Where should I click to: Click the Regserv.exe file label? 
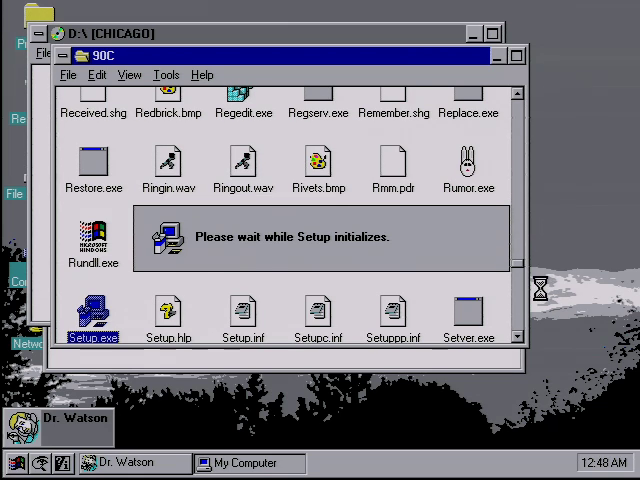(318, 113)
